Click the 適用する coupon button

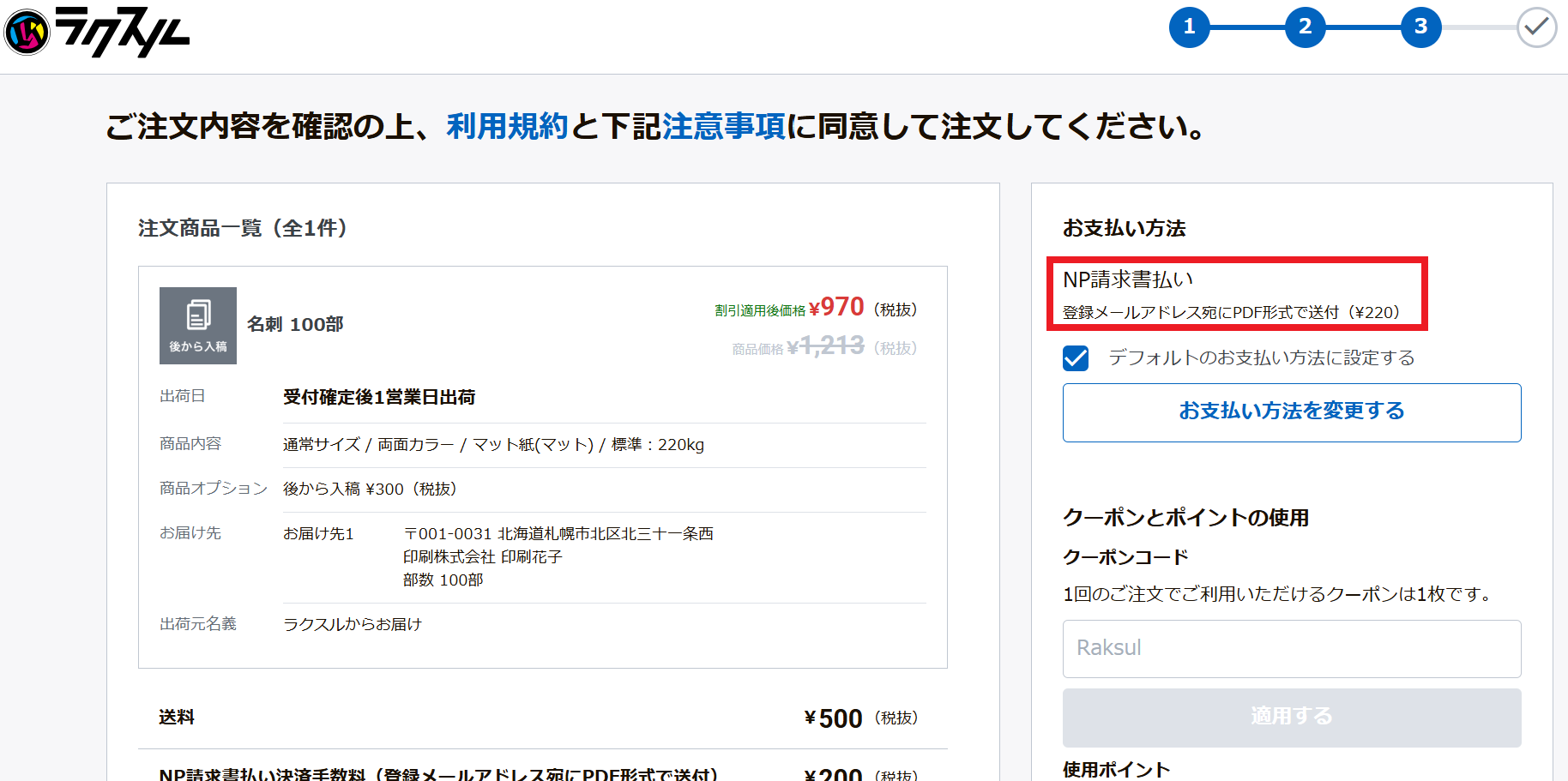coord(1291,717)
